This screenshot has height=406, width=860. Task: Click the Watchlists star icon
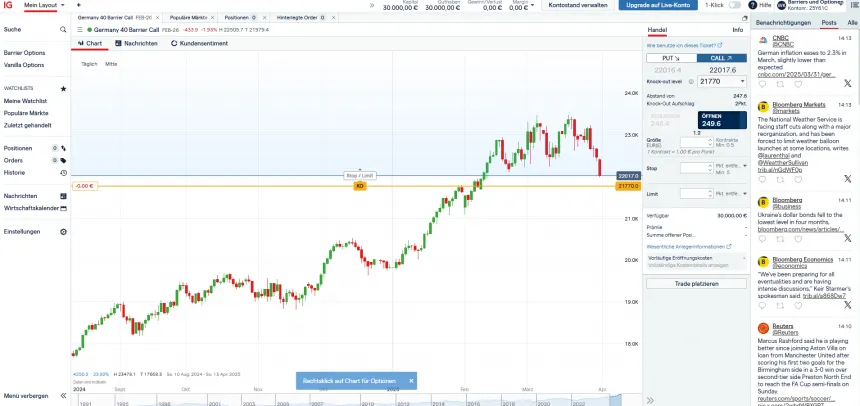click(63, 88)
